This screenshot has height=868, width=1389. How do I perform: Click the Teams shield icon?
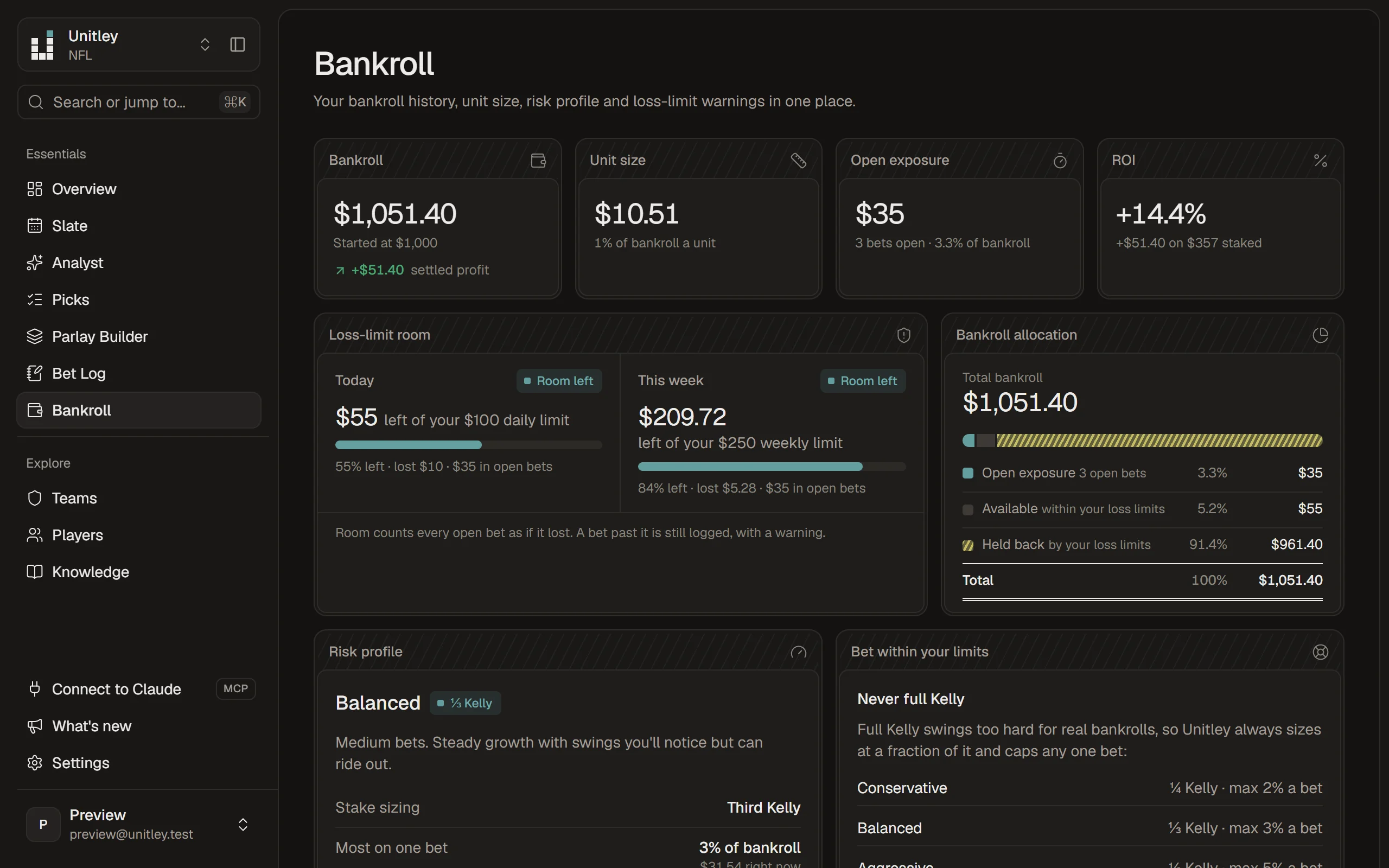click(x=34, y=499)
